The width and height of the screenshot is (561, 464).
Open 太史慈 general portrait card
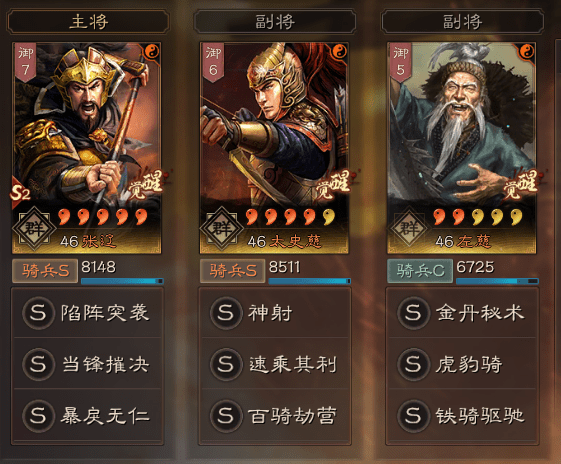274,148
